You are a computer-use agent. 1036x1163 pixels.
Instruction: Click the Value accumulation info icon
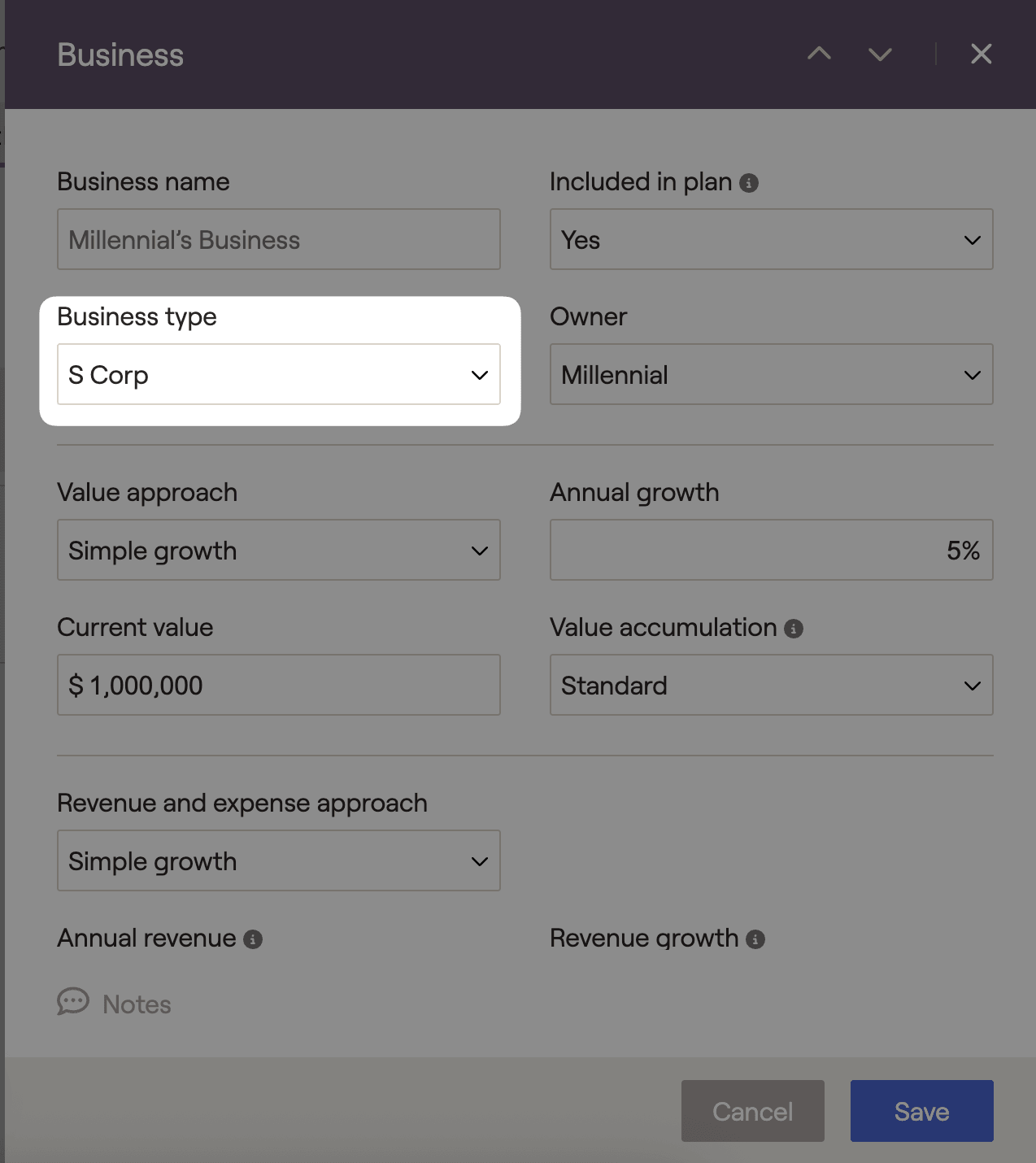coord(794,629)
